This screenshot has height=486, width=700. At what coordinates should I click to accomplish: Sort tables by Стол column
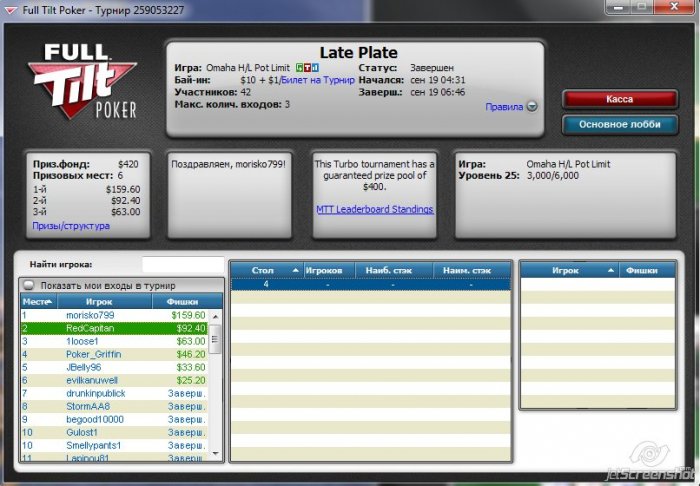coord(267,270)
